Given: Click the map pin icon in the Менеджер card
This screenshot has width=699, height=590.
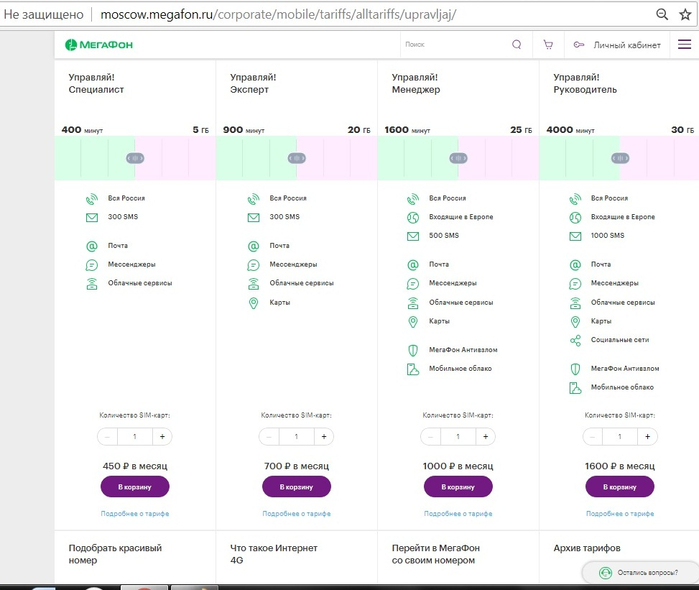Looking at the screenshot, I should click(413, 322).
